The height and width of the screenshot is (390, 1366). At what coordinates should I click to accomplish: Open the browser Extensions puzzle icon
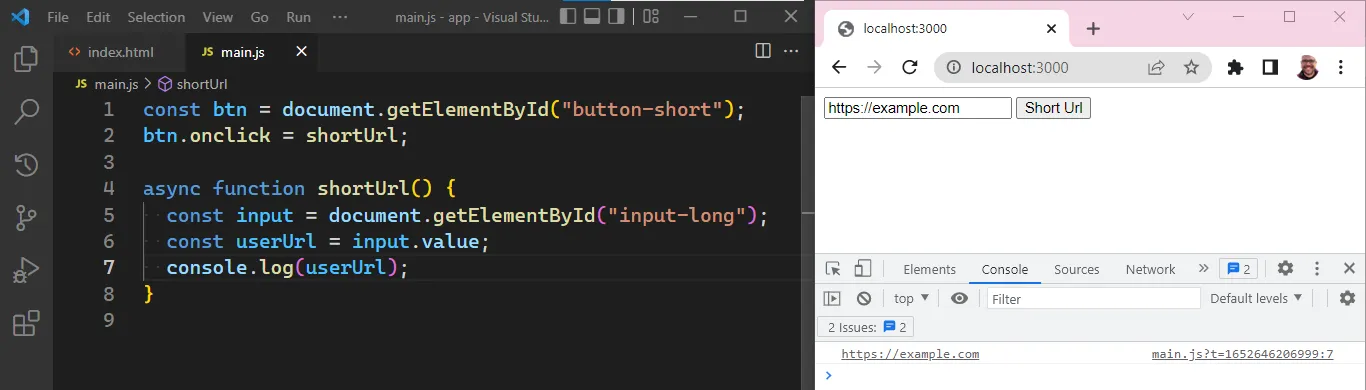coord(1235,68)
